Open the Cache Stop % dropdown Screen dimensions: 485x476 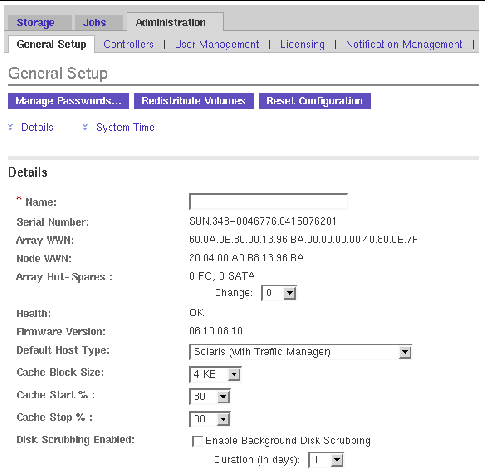[210, 419]
